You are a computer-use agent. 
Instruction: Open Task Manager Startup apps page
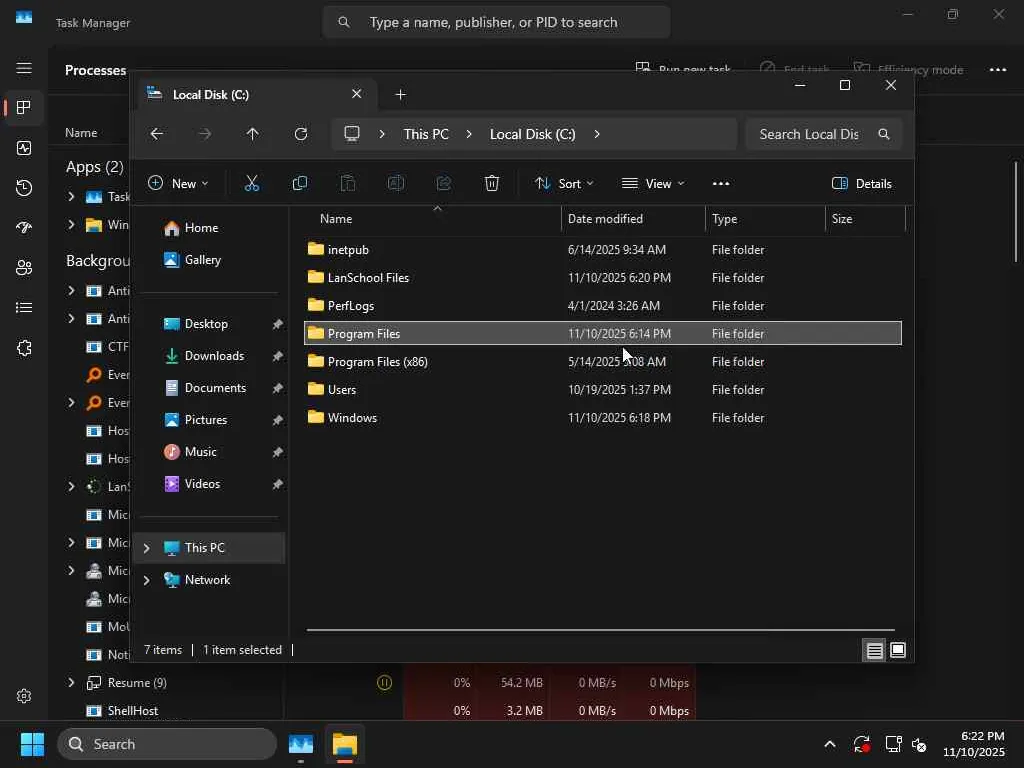coord(24,228)
